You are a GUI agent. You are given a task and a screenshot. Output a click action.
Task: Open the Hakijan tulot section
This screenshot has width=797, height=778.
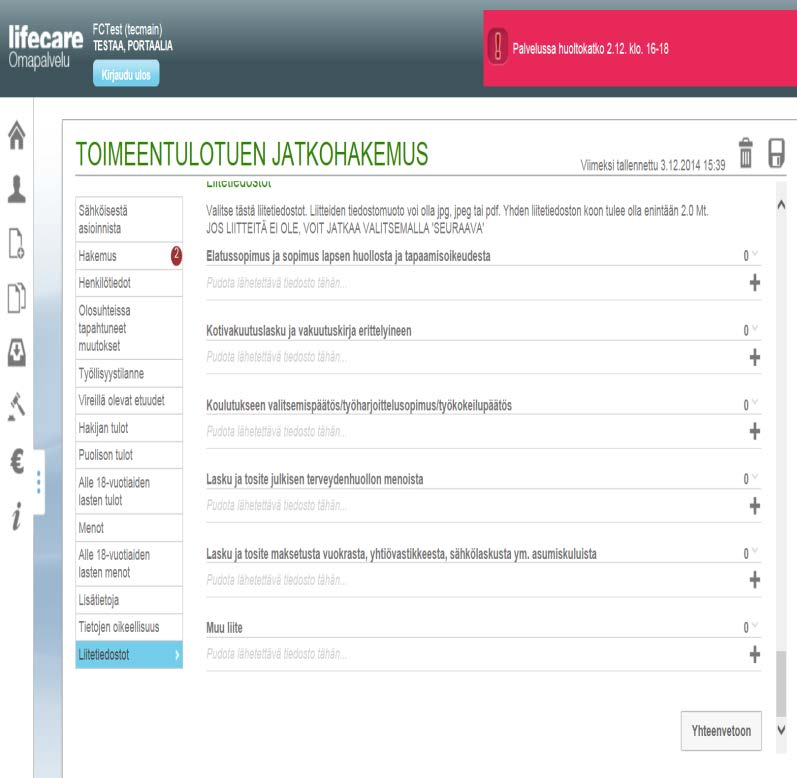coord(129,428)
